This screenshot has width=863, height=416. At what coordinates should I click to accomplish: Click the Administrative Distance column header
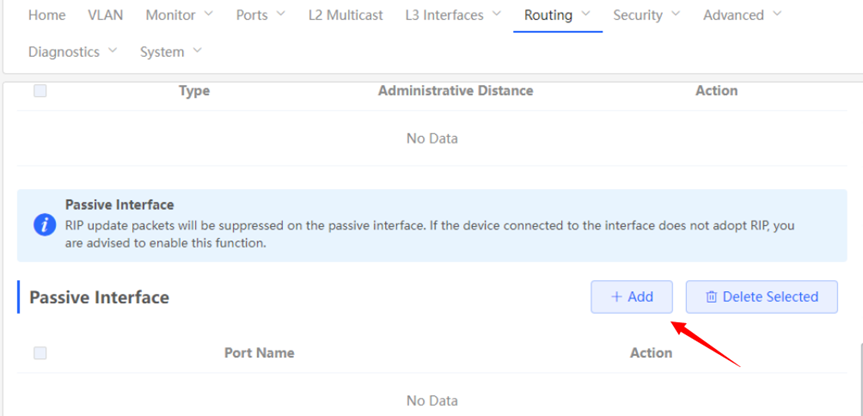tap(455, 91)
